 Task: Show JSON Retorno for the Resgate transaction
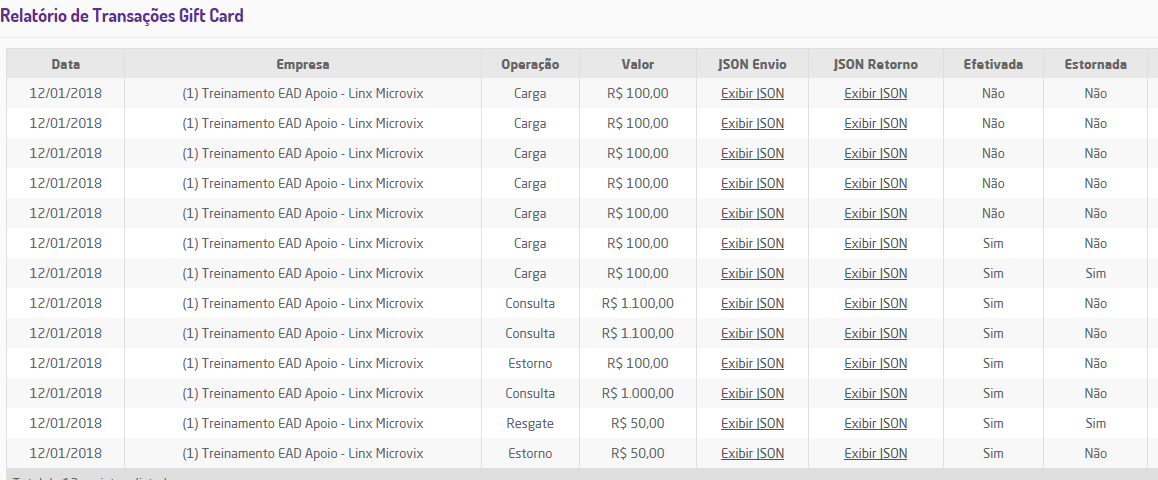875,424
